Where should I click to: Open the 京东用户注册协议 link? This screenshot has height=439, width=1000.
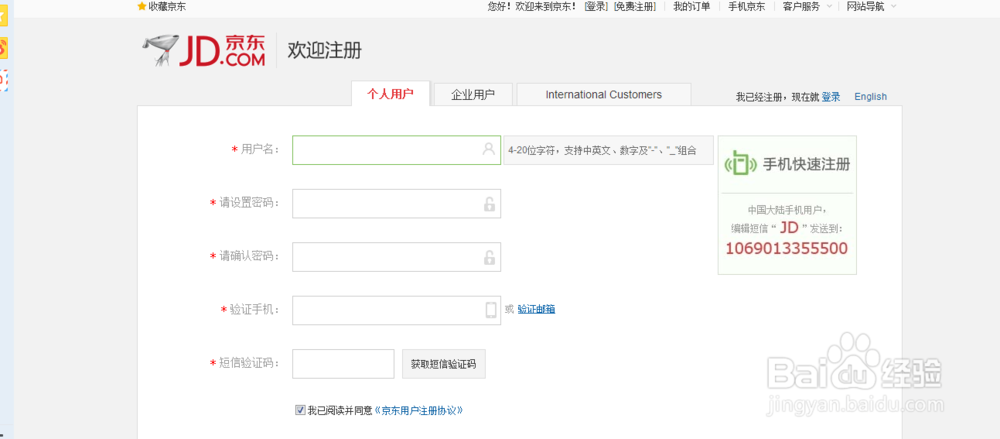click(418, 410)
